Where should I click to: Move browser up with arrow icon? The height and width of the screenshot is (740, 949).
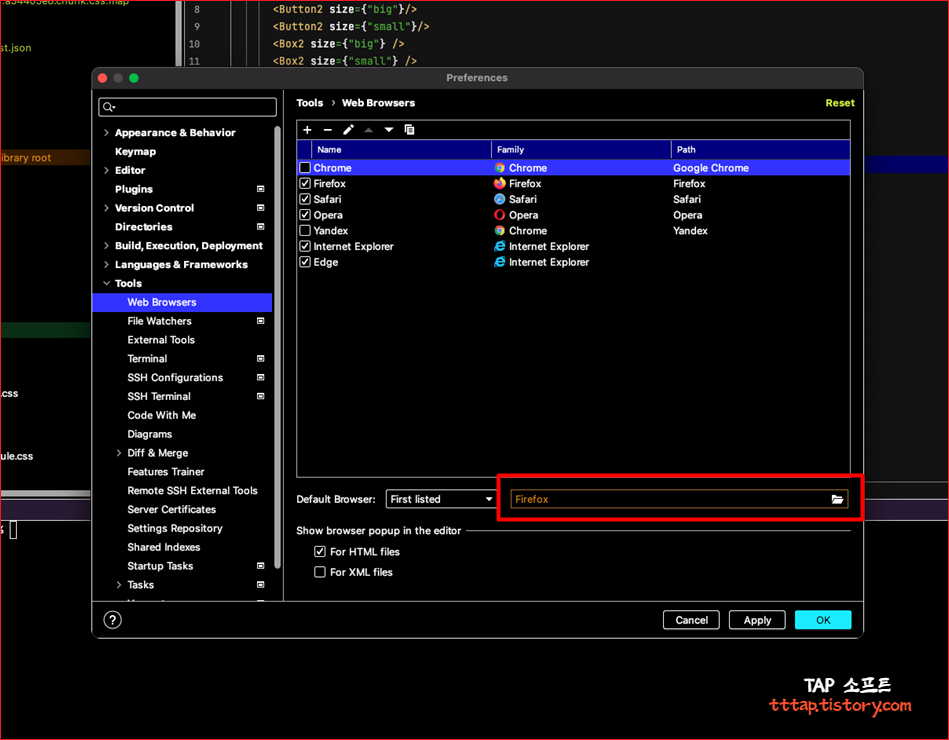click(x=369, y=129)
